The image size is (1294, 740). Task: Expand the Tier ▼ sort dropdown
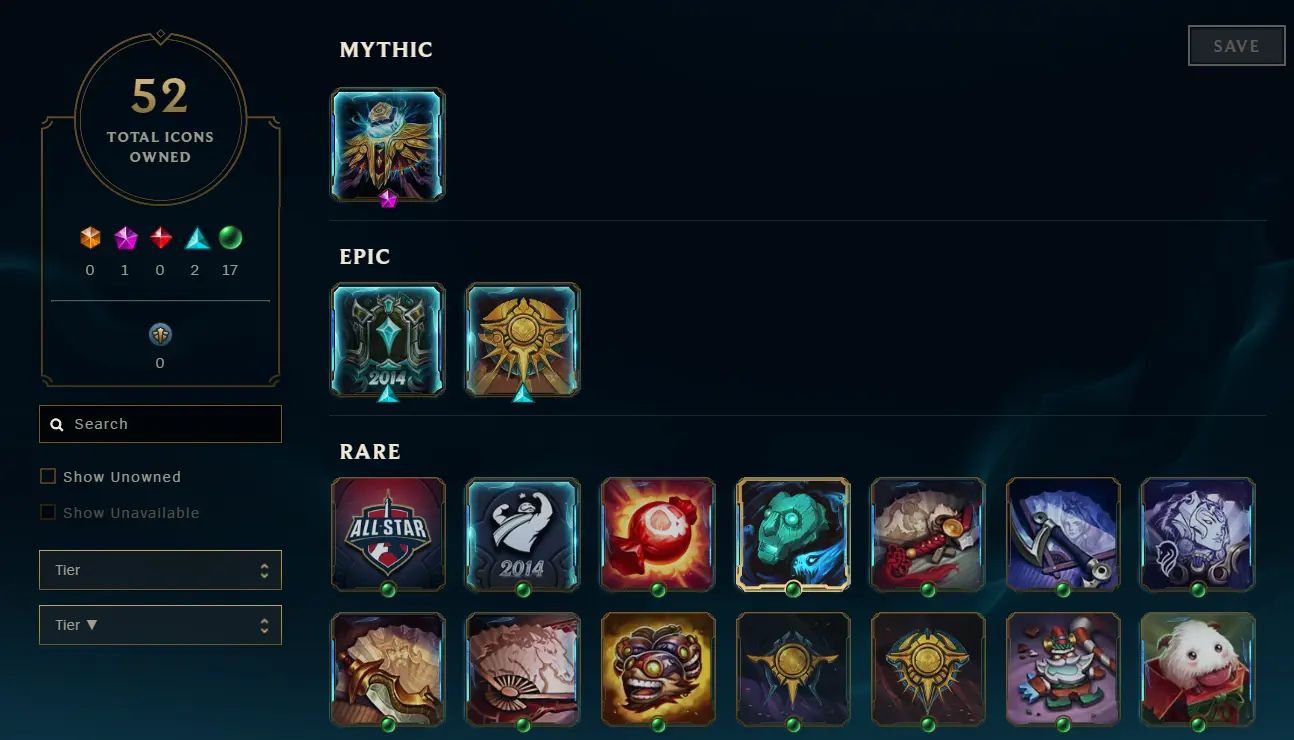pos(160,625)
